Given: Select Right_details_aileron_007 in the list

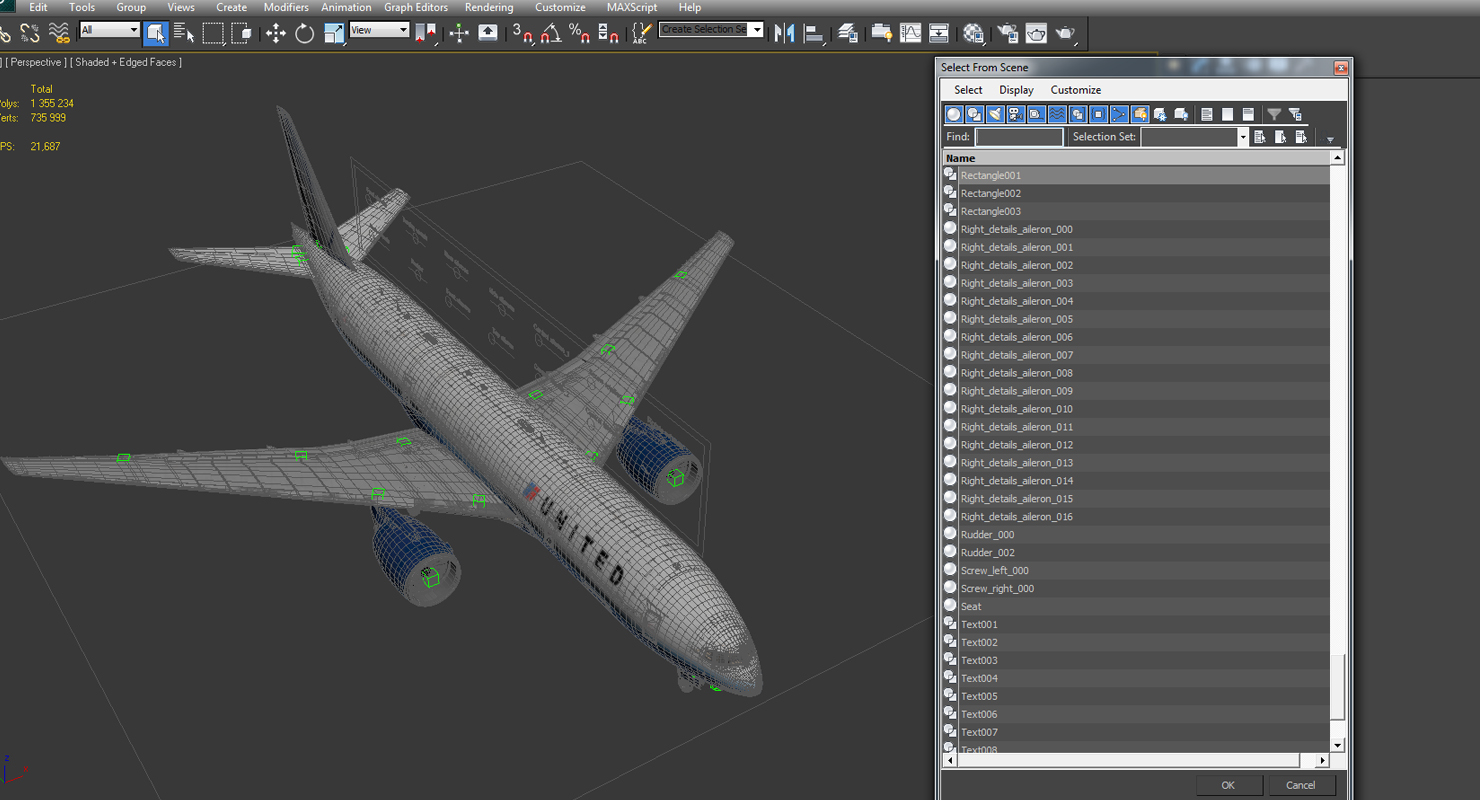Looking at the screenshot, I should (x=1136, y=355).
